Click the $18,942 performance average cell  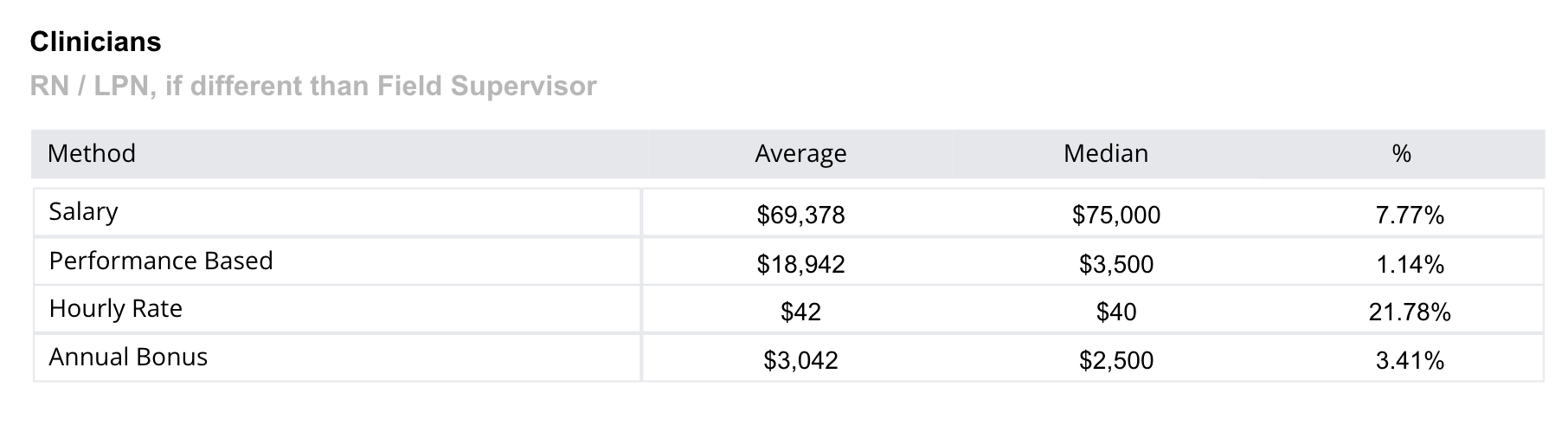(800, 264)
